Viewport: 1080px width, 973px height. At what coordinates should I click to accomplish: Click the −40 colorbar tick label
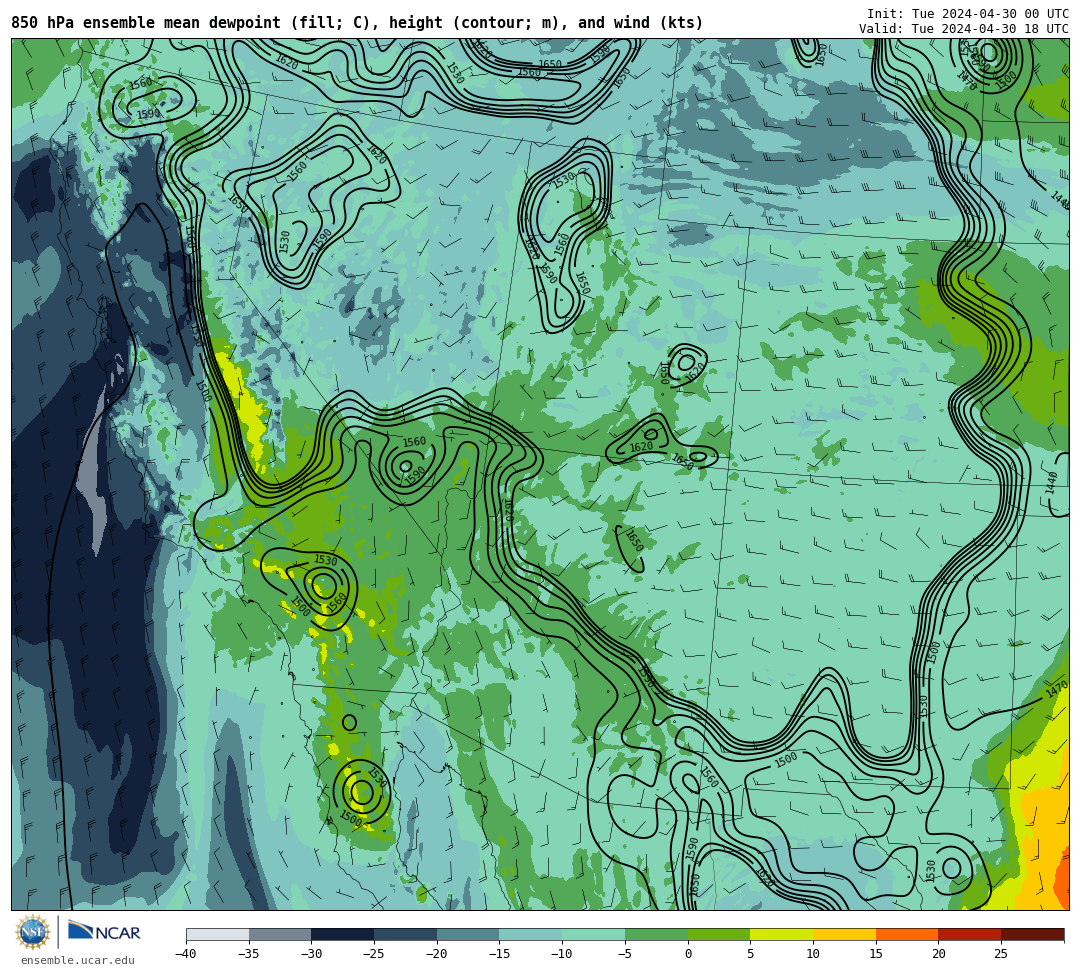click(x=185, y=954)
